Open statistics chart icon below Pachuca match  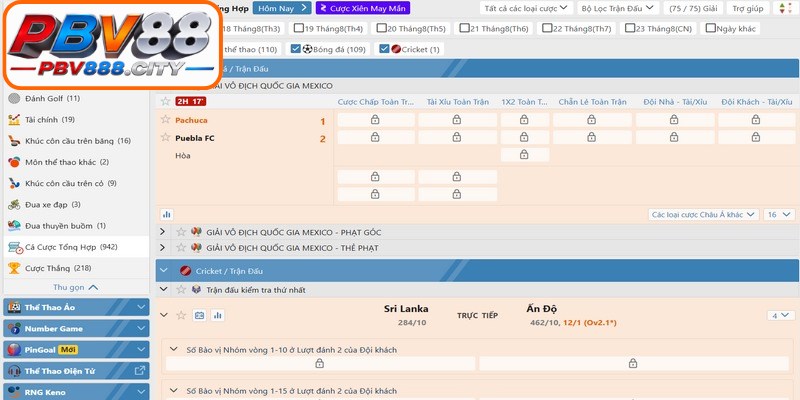(166, 215)
